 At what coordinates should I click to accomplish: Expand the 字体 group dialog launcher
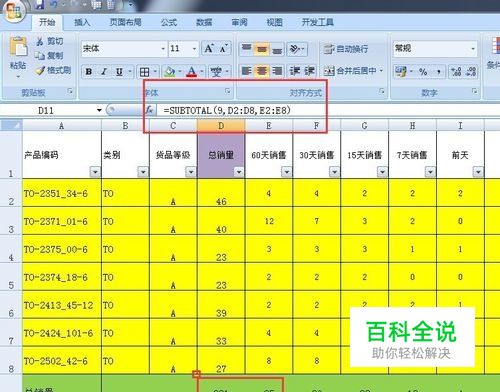click(x=227, y=91)
